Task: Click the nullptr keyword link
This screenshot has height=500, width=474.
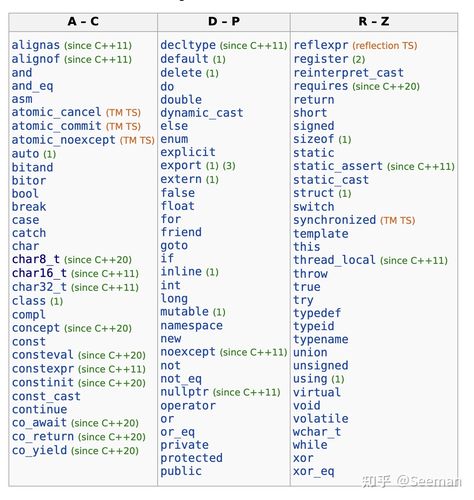Action: click(184, 392)
